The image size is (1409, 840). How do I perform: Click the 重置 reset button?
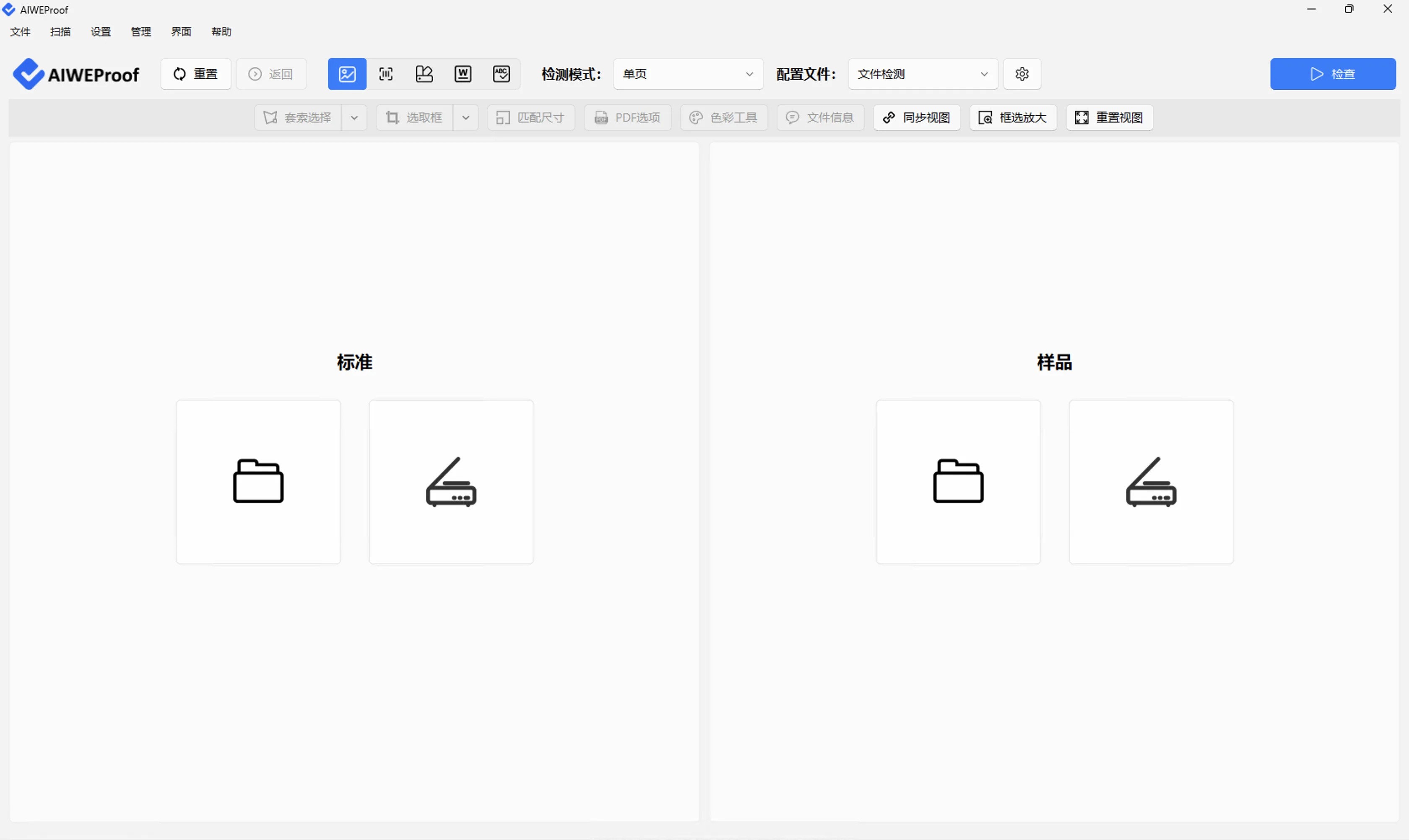[195, 74]
